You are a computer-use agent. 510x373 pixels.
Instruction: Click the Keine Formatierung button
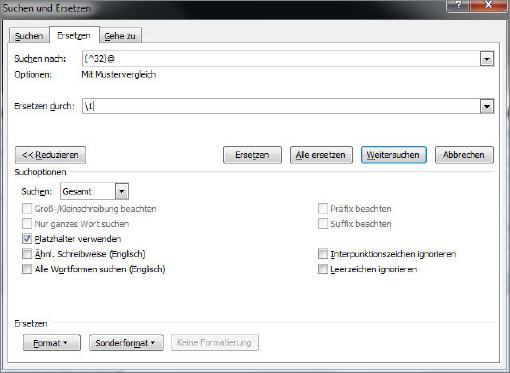215,343
